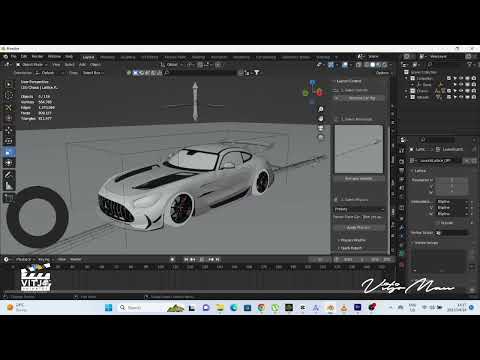480x360 pixels.
Task: Click the Windows Start button
Action: [x=109, y=307]
